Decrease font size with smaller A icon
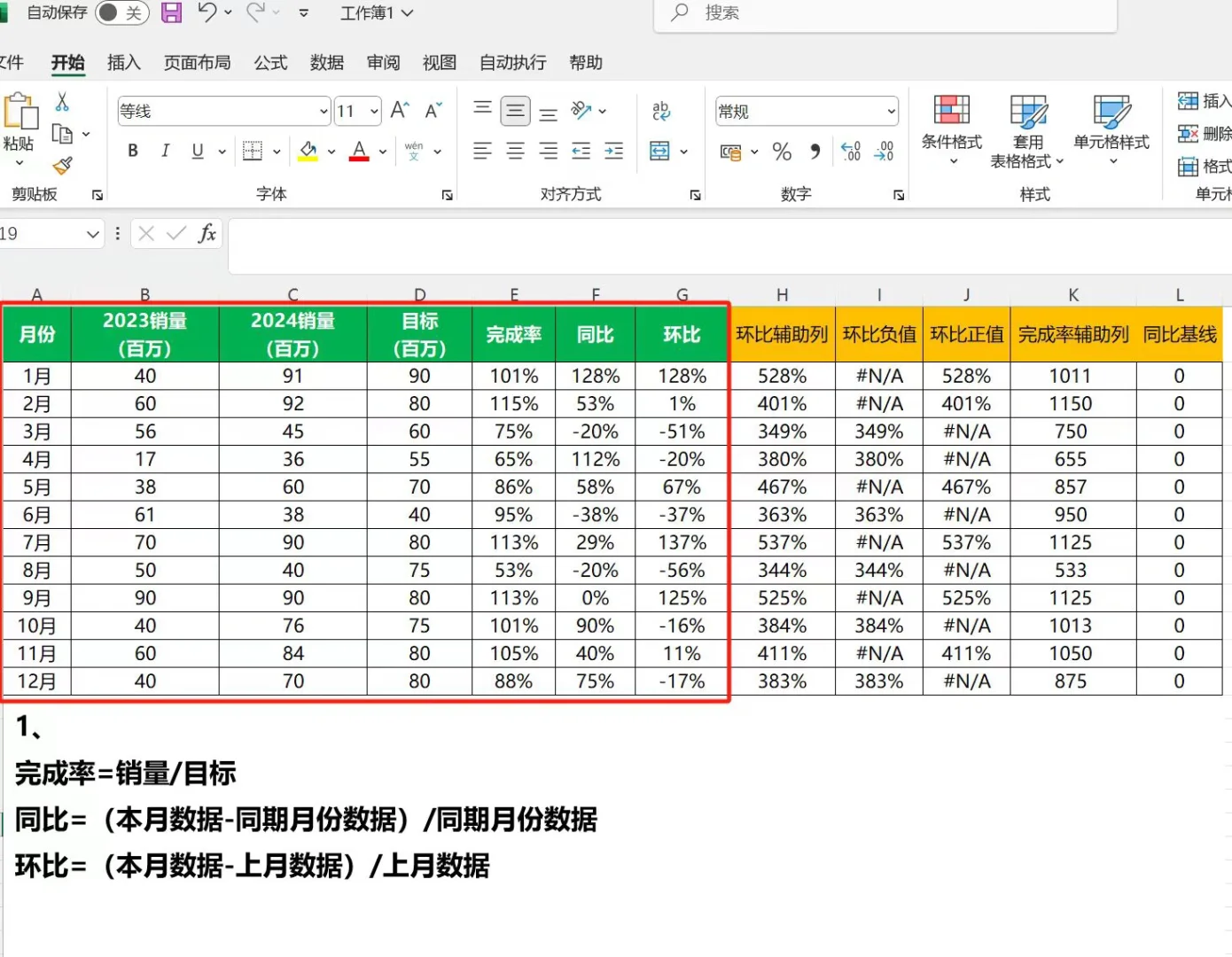This screenshot has width=1232, height=957. (x=433, y=111)
